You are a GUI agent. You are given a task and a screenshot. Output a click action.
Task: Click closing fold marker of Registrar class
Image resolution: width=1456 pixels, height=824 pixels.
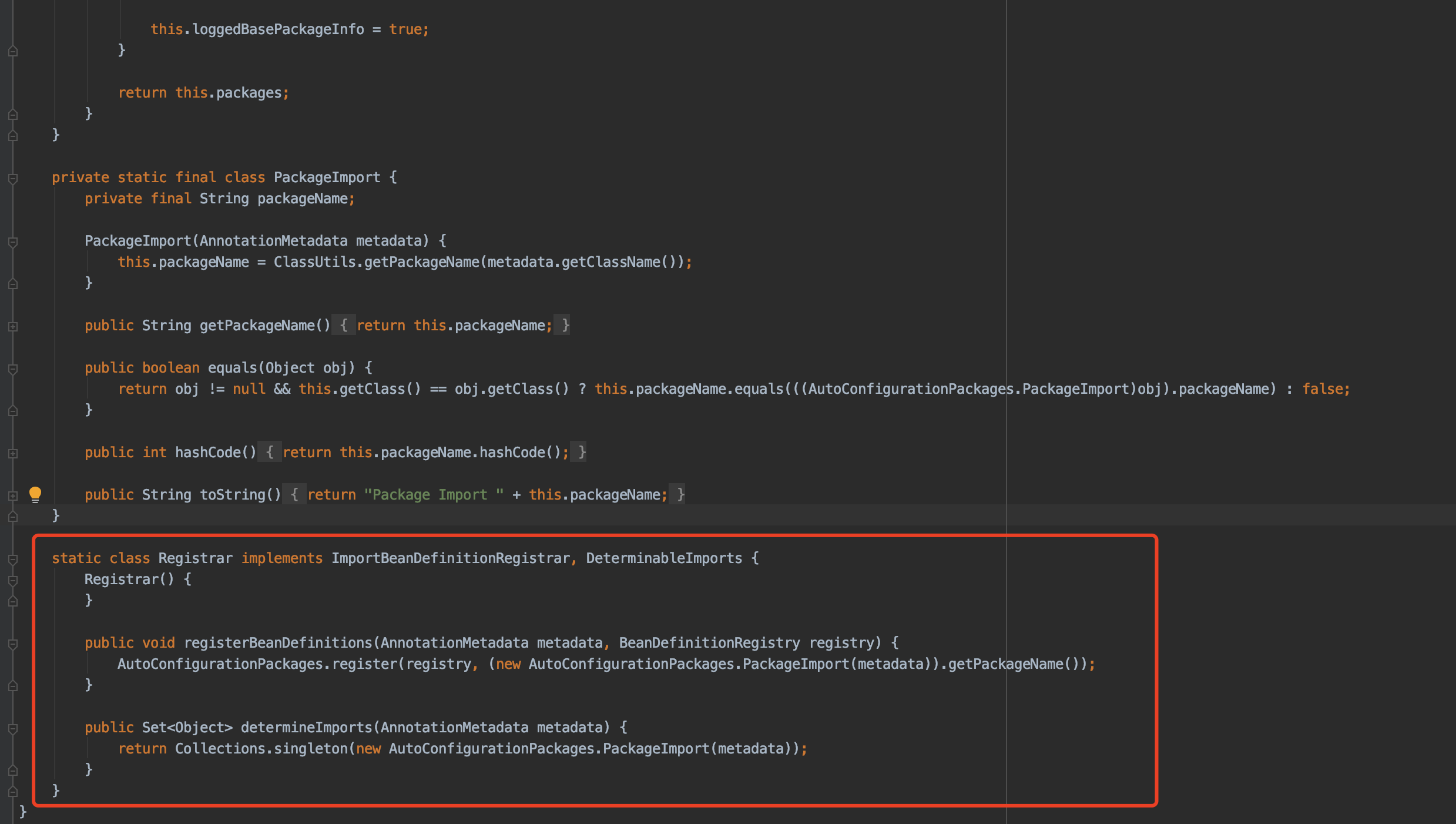(x=13, y=792)
